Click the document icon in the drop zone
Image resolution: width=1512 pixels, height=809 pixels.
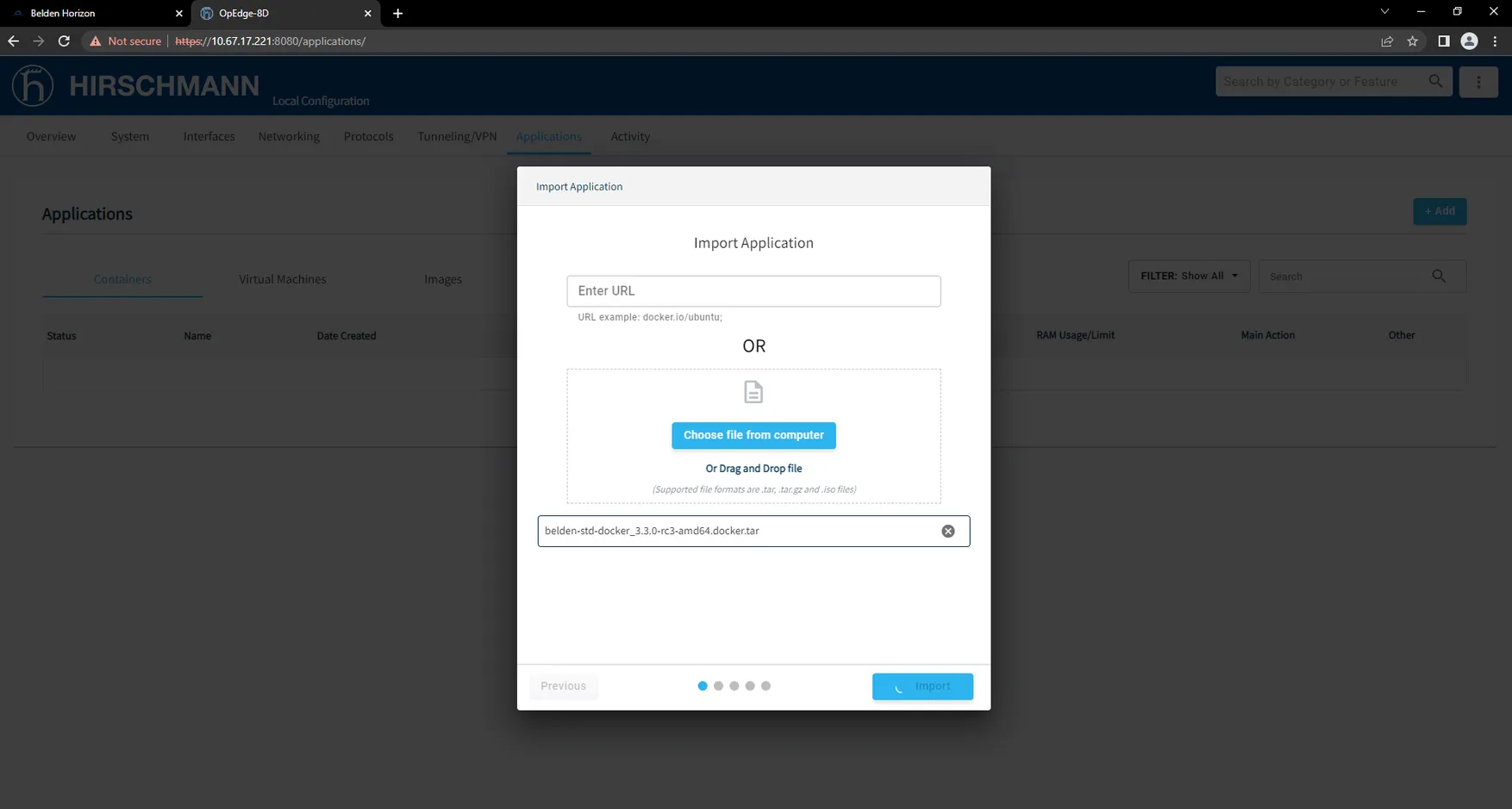point(753,392)
